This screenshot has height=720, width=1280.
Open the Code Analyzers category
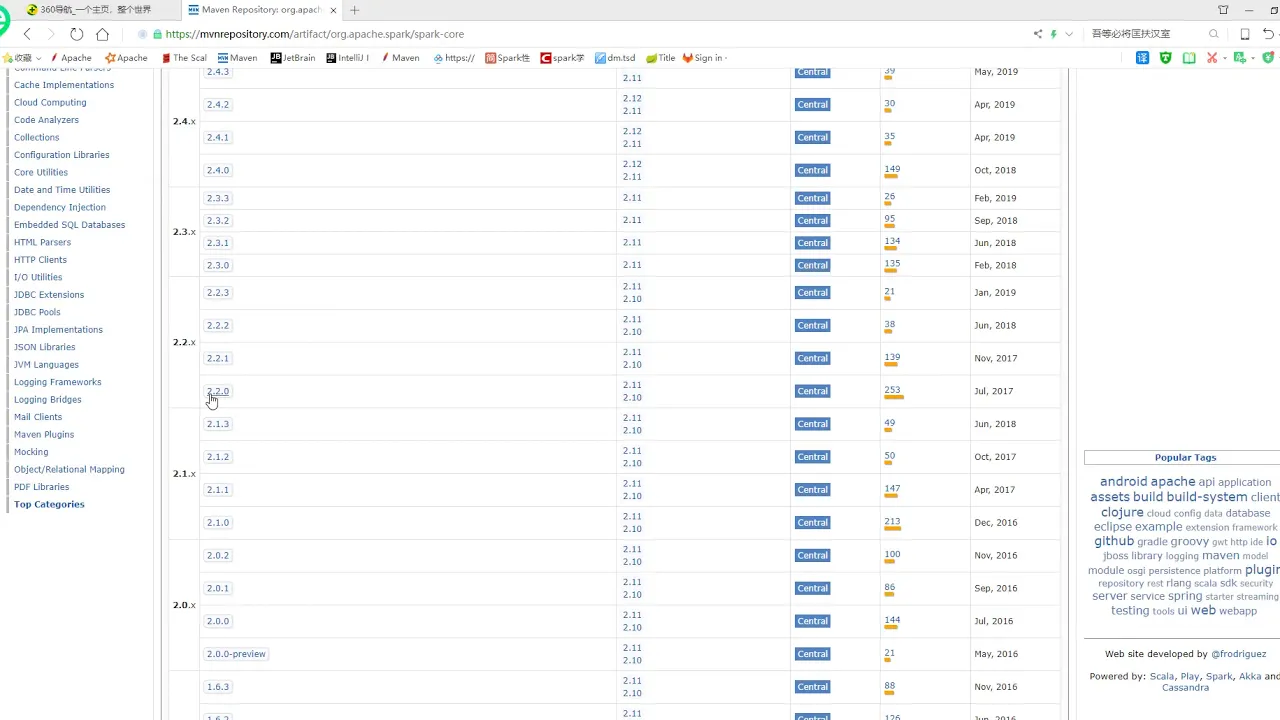pyautogui.click(x=46, y=120)
